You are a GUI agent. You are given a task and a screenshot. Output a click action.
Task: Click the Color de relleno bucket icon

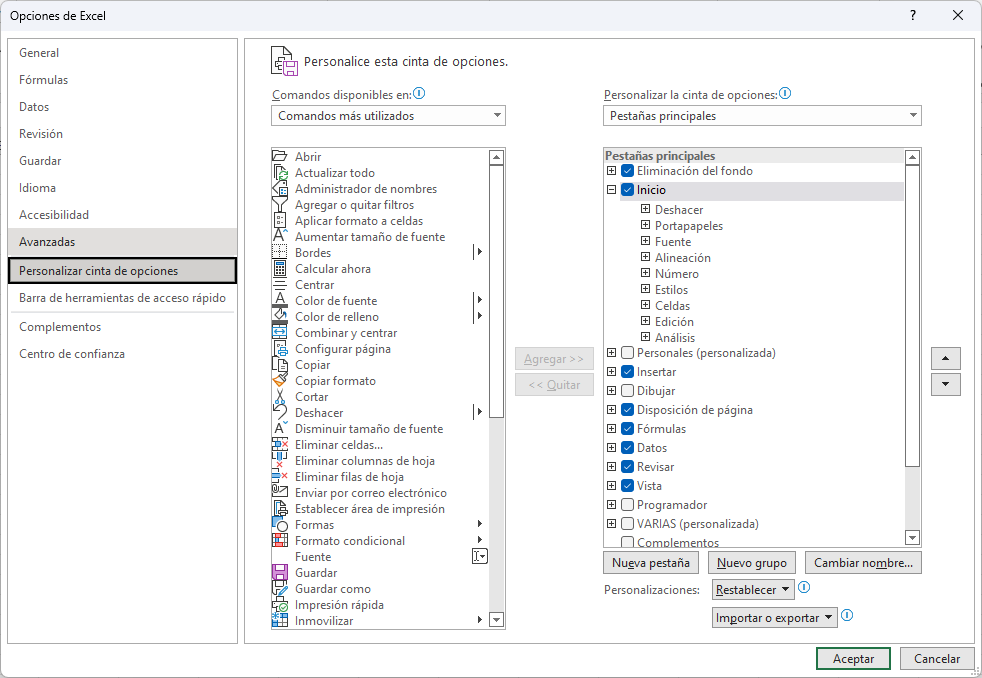coord(279,316)
